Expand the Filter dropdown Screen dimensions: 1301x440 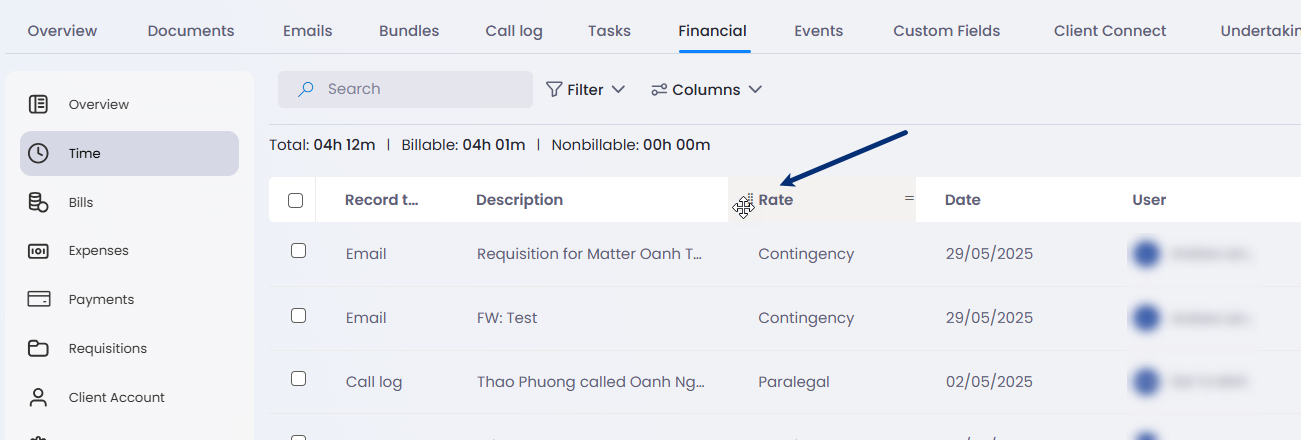(585, 89)
